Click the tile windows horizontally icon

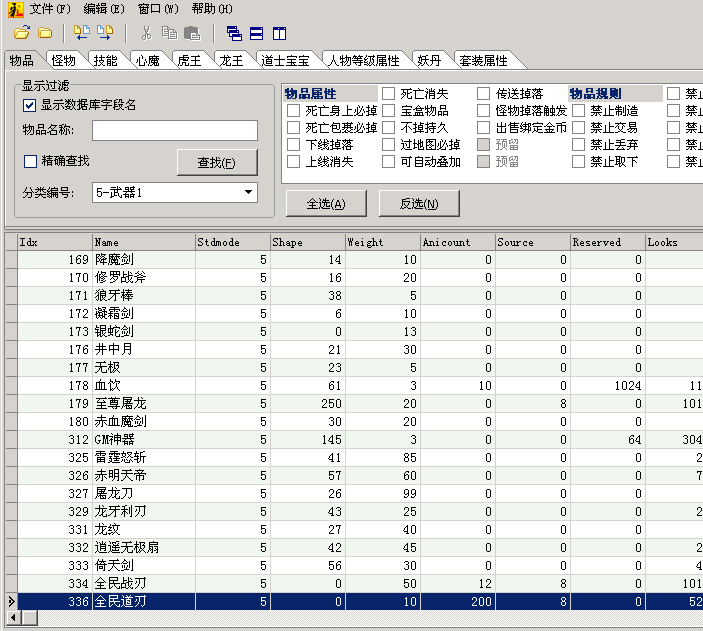click(256, 33)
